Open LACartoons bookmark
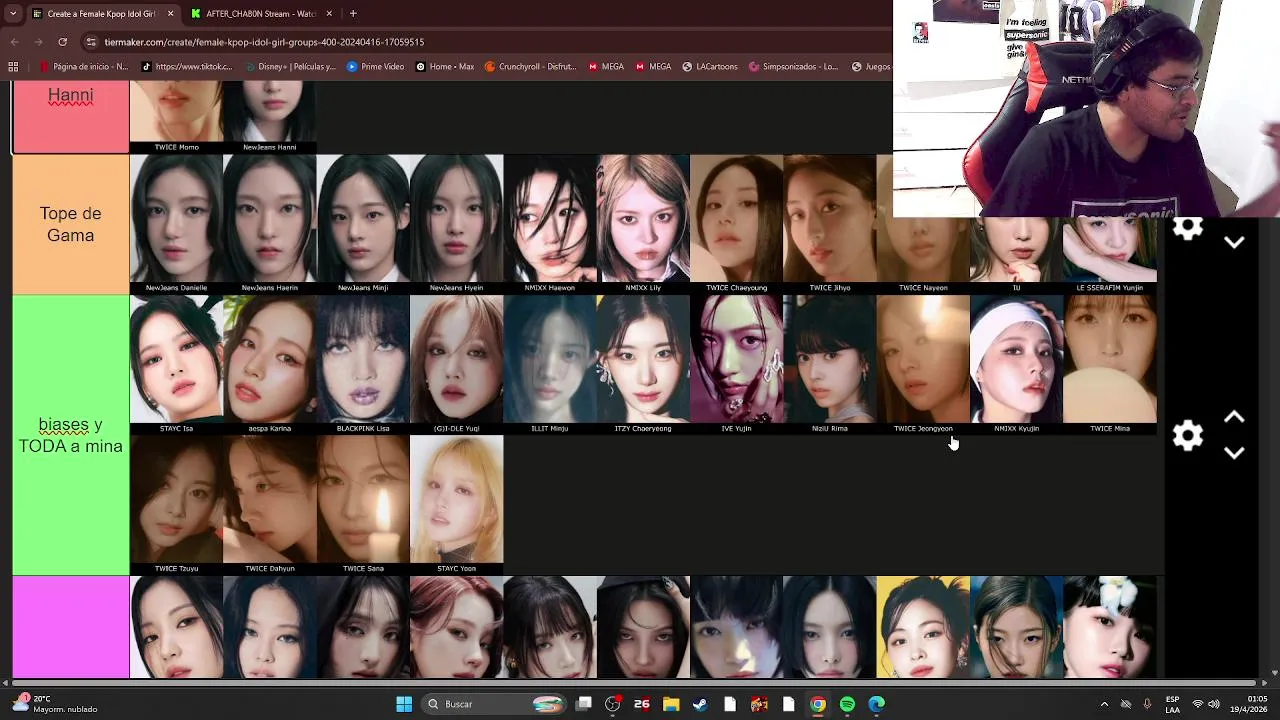The width and height of the screenshot is (1280, 720). pos(710,67)
